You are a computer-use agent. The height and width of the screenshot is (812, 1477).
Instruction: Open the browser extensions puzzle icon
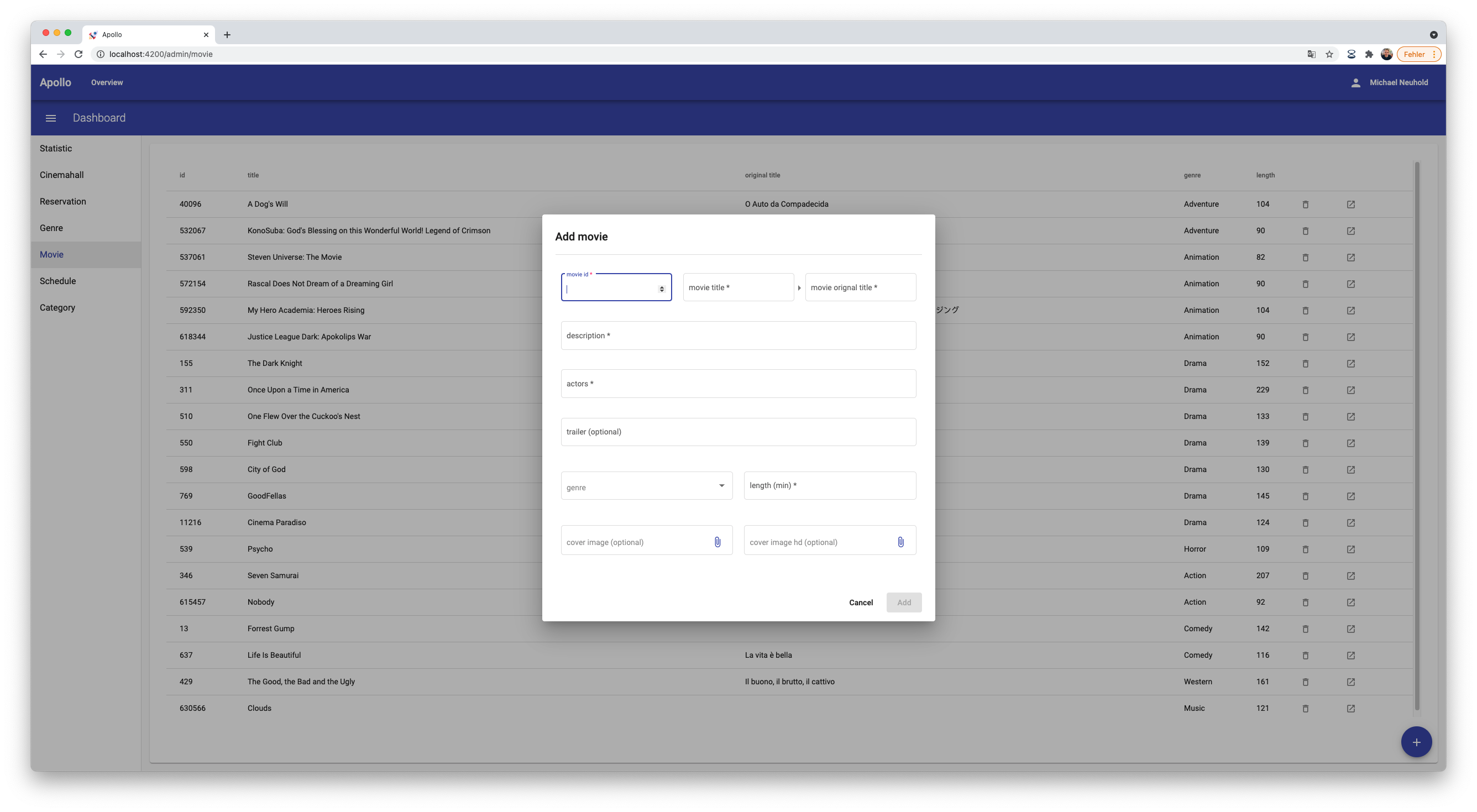pos(1369,55)
